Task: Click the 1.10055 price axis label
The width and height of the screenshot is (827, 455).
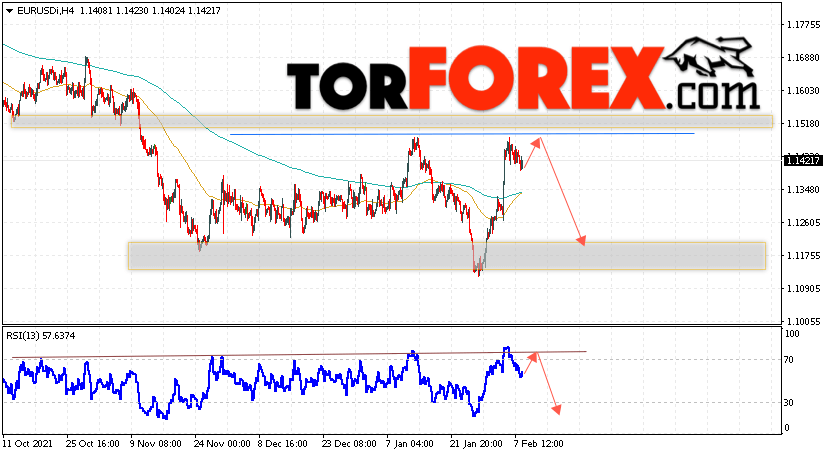Action: [803, 322]
